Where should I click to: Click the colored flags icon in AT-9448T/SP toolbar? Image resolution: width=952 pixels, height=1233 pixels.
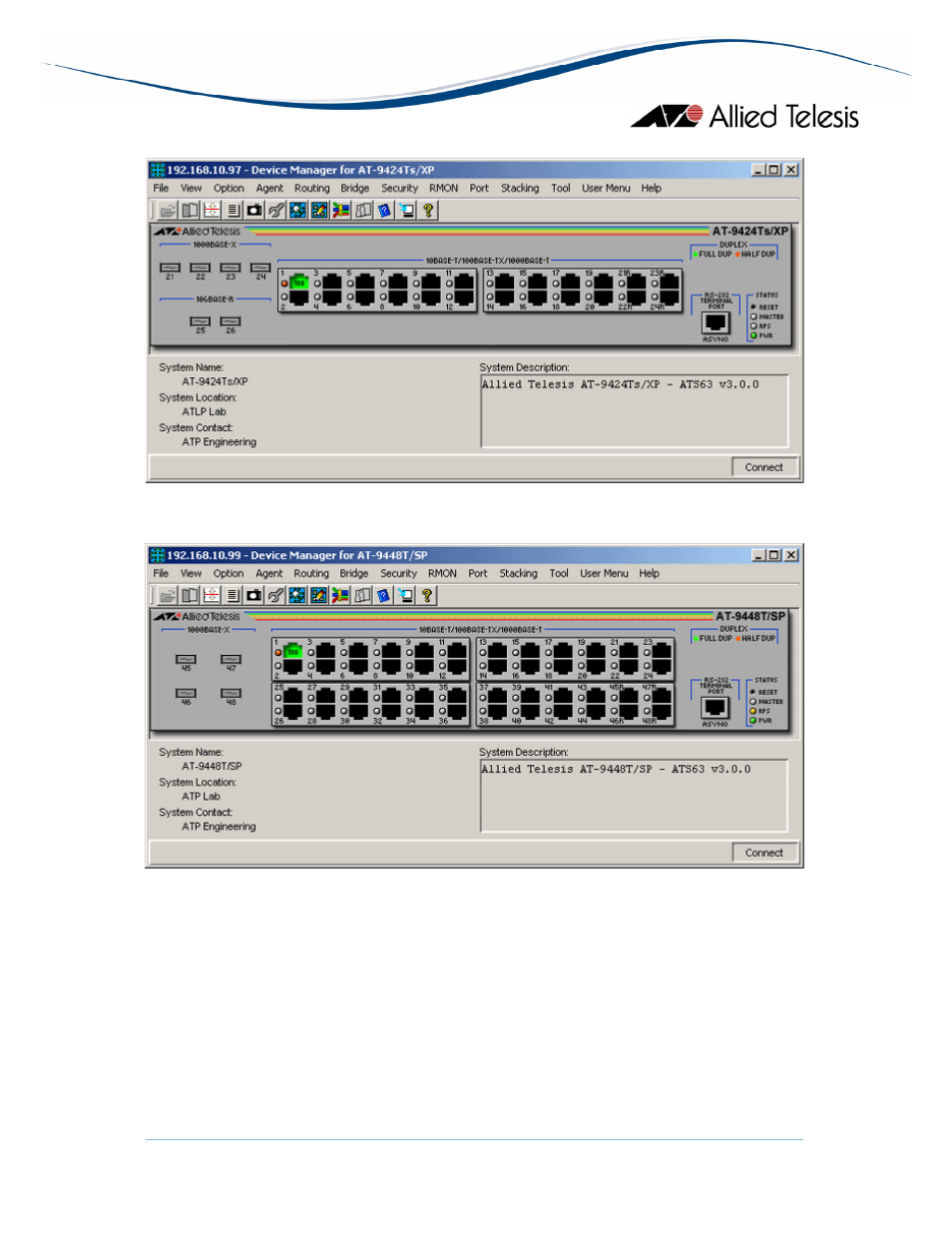point(340,596)
